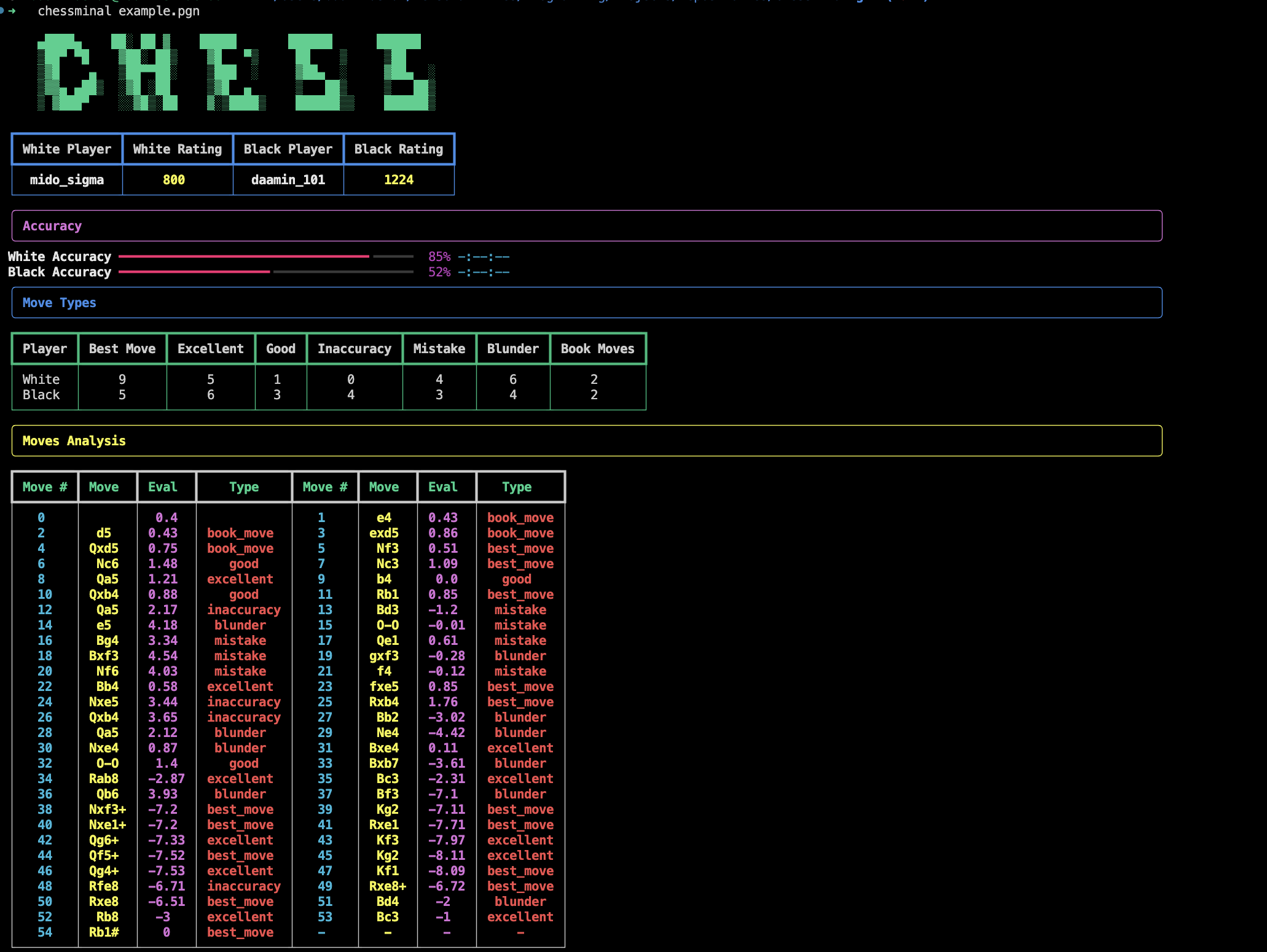The height and width of the screenshot is (952, 1267).
Task: Click the first Eval column header
Action: pos(167,487)
